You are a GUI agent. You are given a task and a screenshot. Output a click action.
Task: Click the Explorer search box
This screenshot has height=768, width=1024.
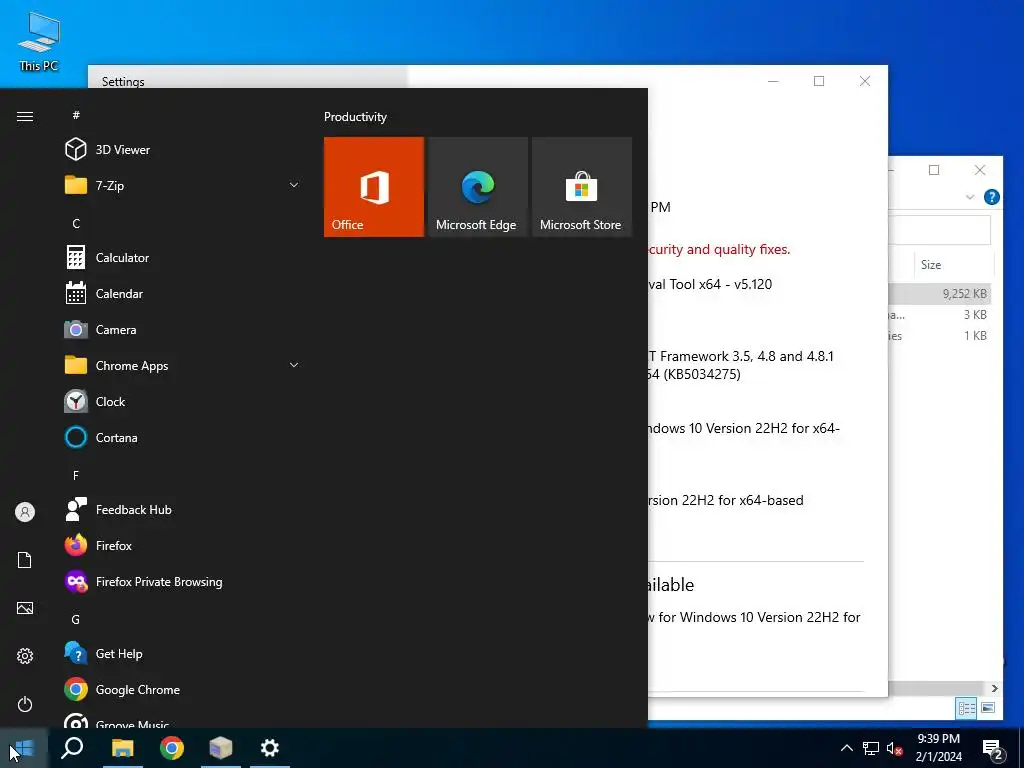[940, 230]
